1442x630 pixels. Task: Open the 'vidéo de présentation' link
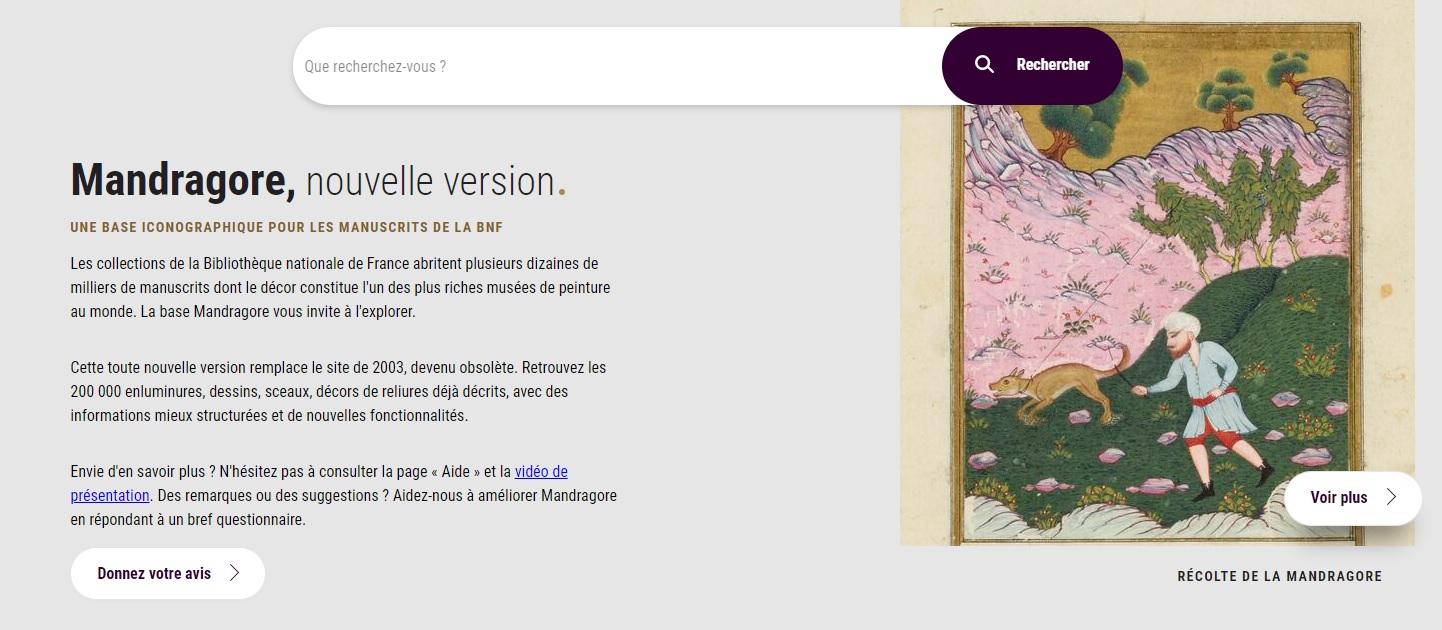[x=541, y=472]
